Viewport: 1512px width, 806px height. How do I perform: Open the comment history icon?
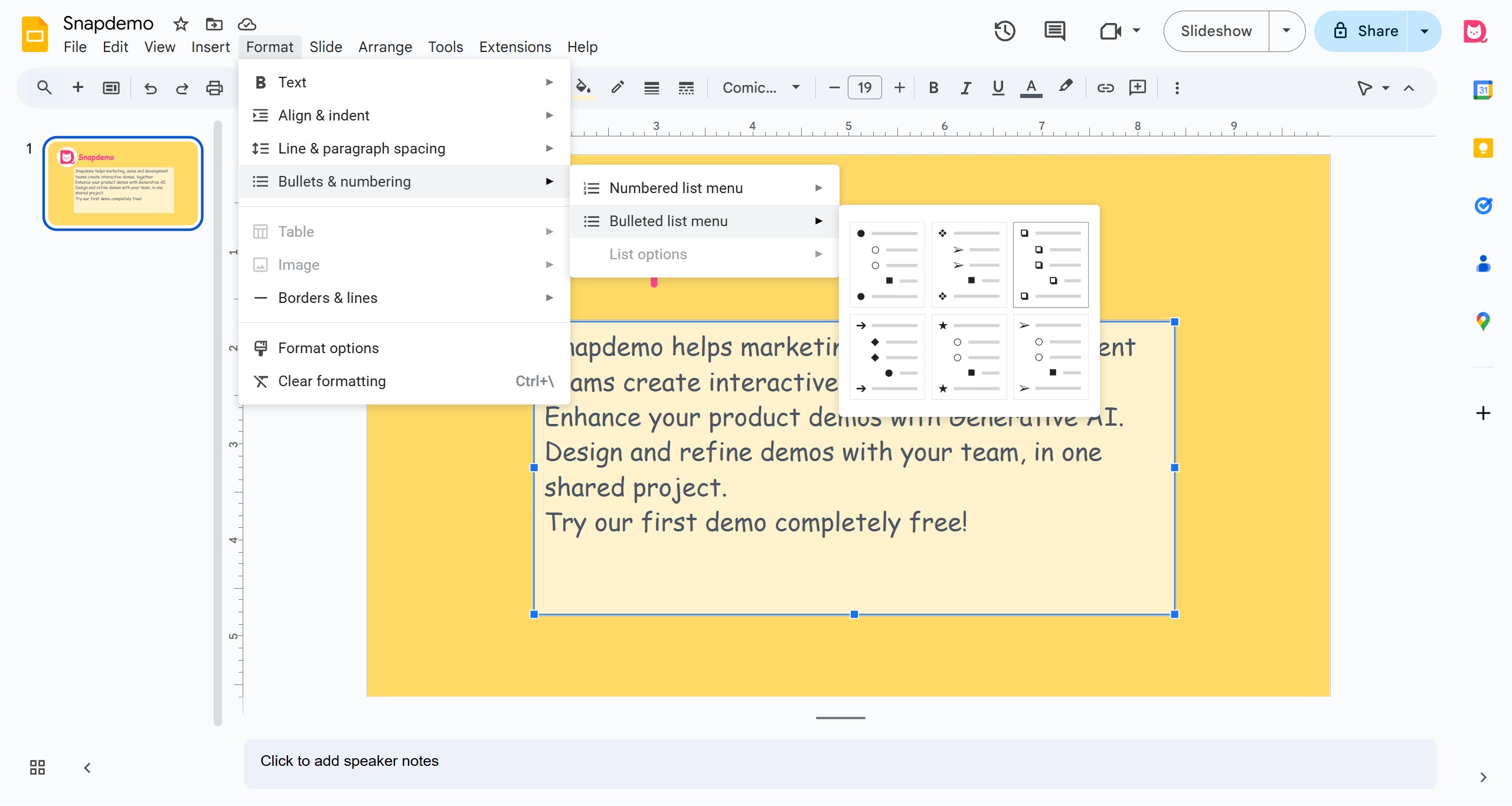(1054, 31)
